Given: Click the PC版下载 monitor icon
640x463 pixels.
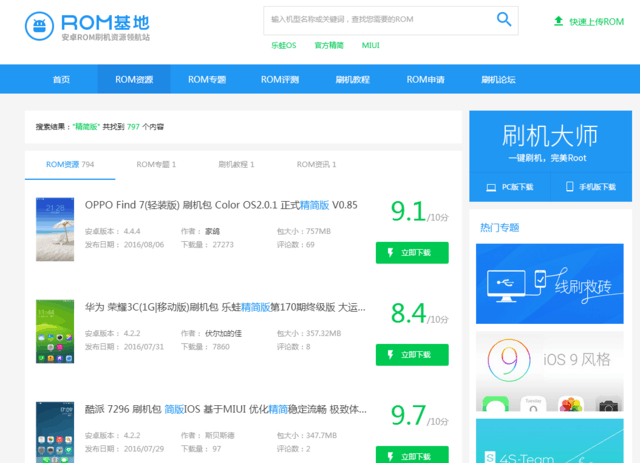Looking at the screenshot, I should coord(491,187).
